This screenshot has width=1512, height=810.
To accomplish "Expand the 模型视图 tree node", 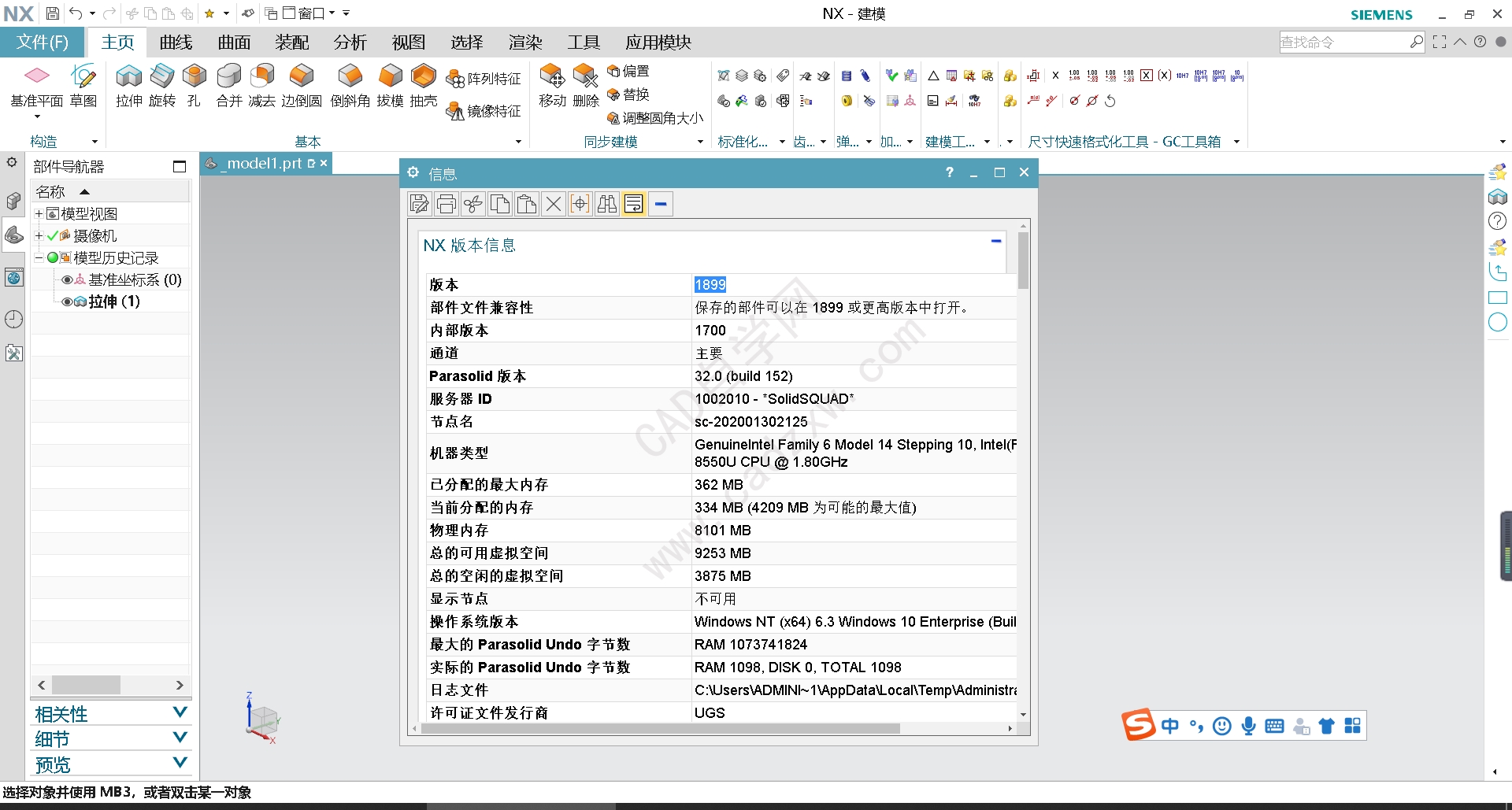I will click(39, 214).
